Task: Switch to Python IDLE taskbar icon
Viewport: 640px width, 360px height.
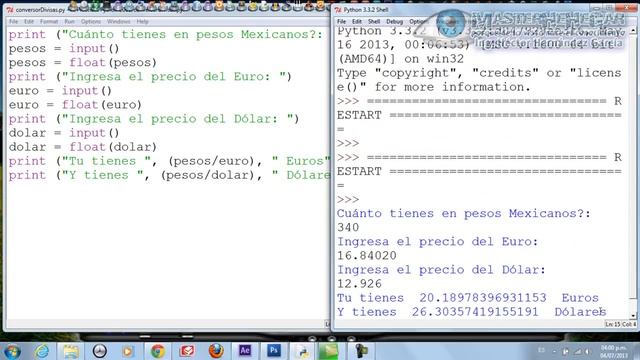Action: point(302,351)
